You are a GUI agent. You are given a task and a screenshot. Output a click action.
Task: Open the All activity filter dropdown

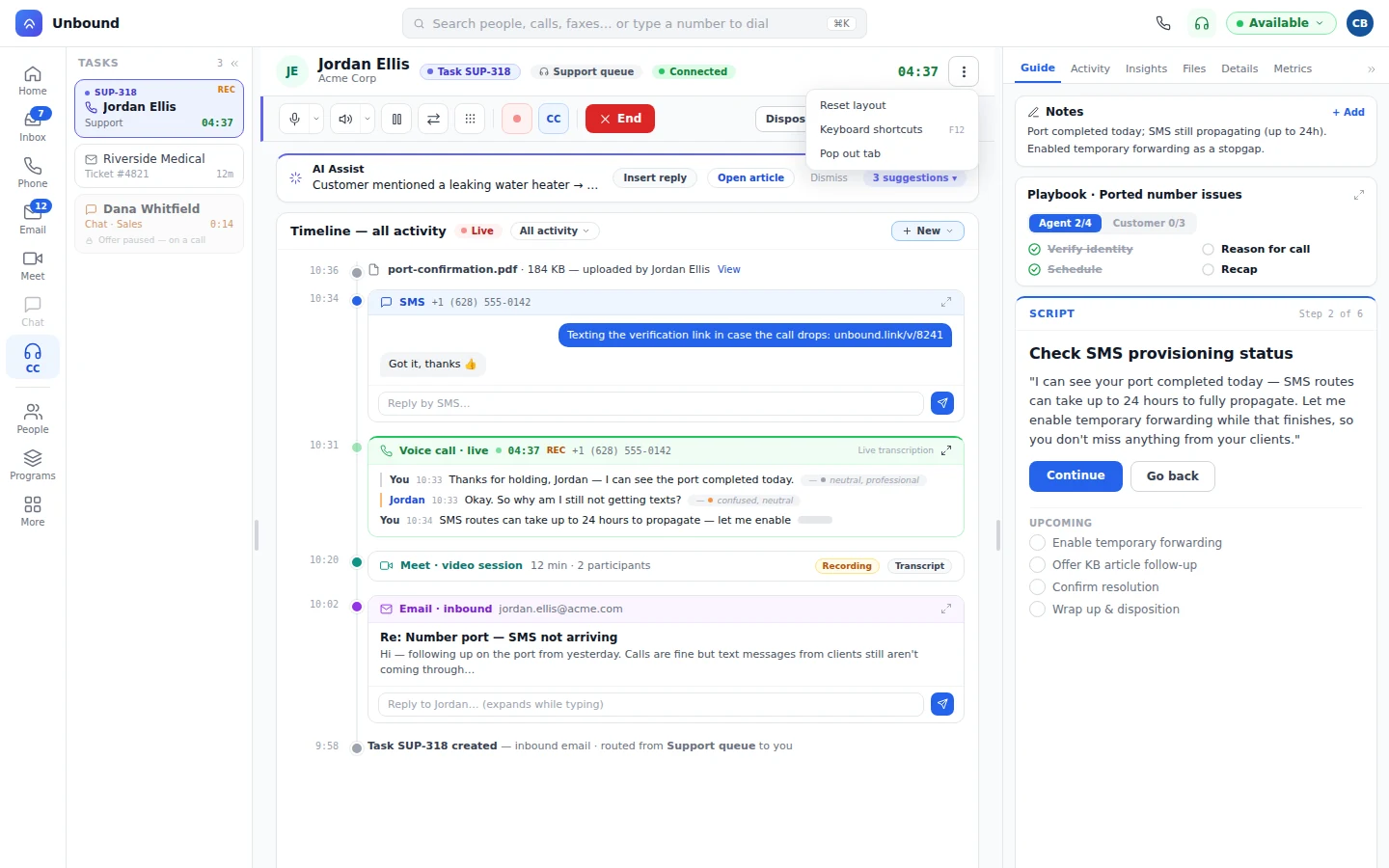[x=555, y=231]
